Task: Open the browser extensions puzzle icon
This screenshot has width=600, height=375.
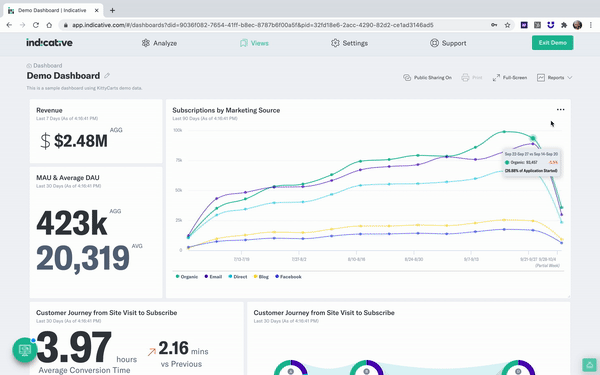Action: pyautogui.click(x=564, y=25)
